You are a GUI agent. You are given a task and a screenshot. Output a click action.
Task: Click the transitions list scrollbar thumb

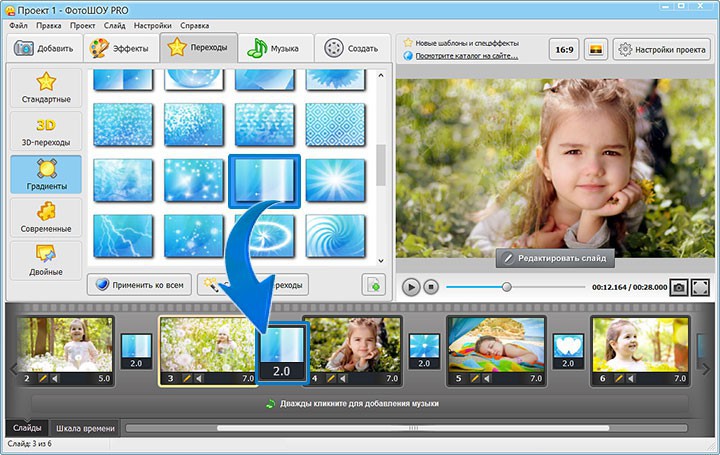click(x=381, y=165)
